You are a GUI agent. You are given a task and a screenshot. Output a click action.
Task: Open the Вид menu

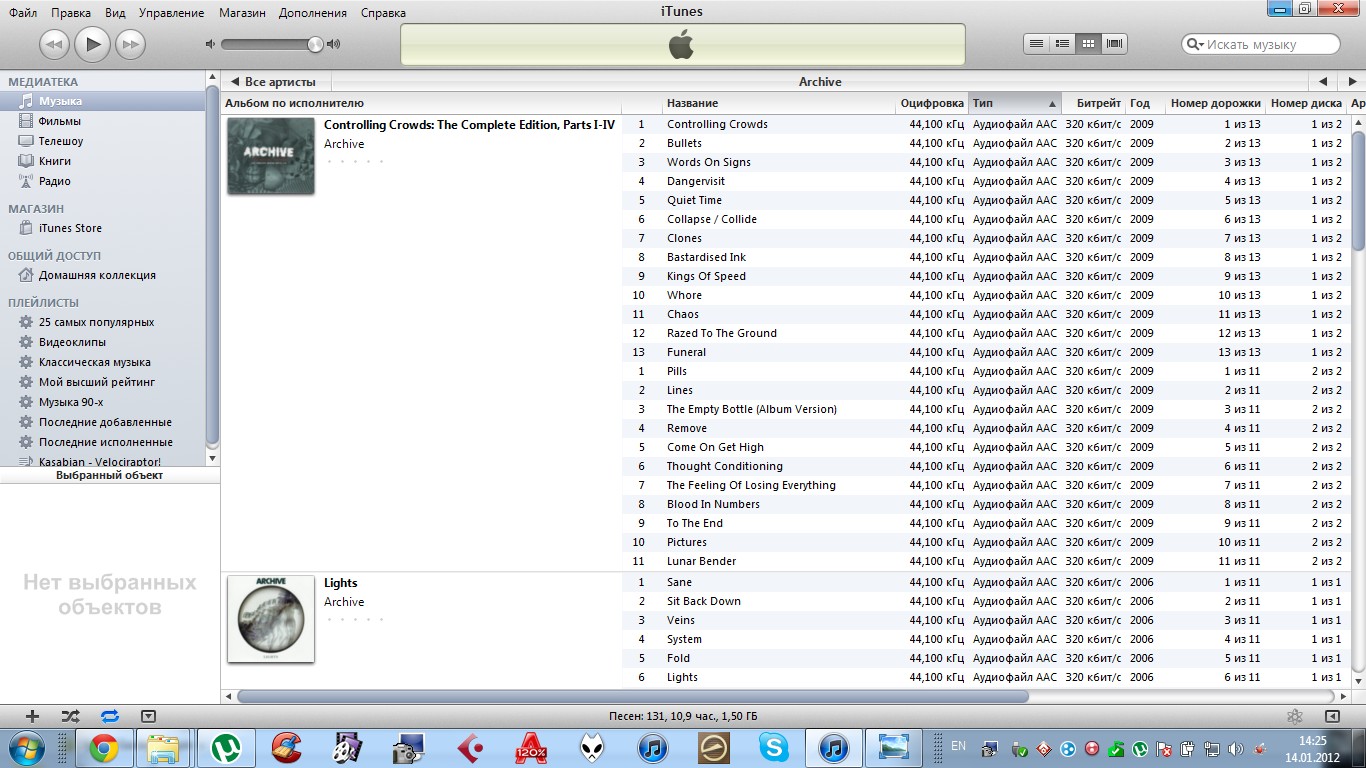115,13
